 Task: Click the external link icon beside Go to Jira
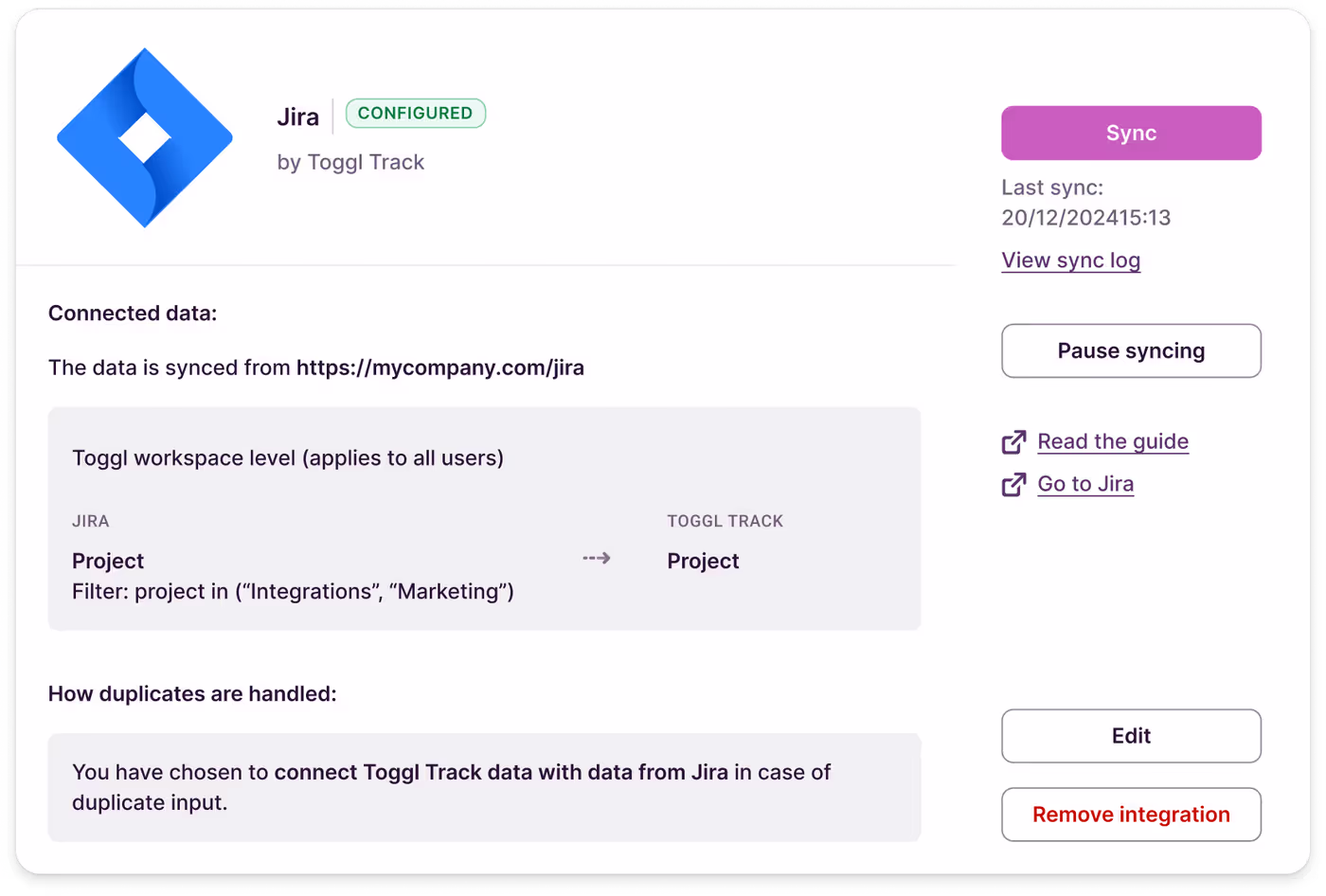1013,485
